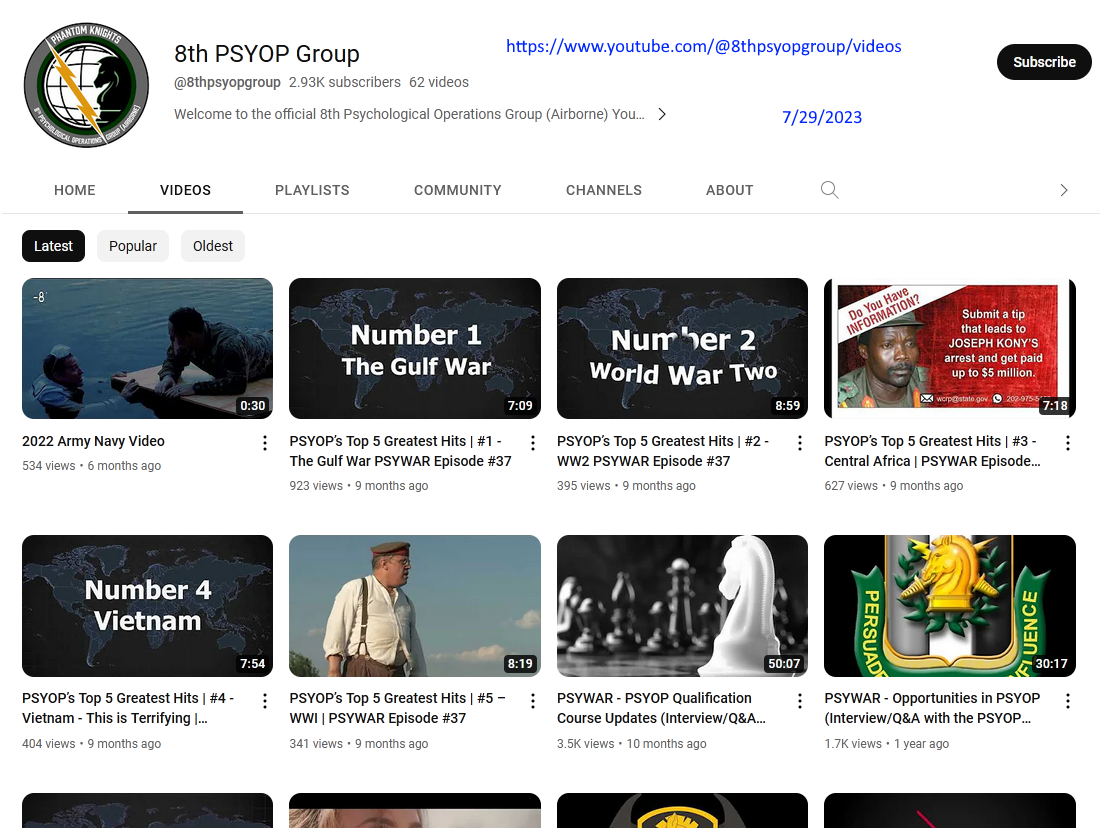This screenshot has height=828, width=1100.
Task: Click the 395 views • 9 months ago text
Action: [626, 486]
